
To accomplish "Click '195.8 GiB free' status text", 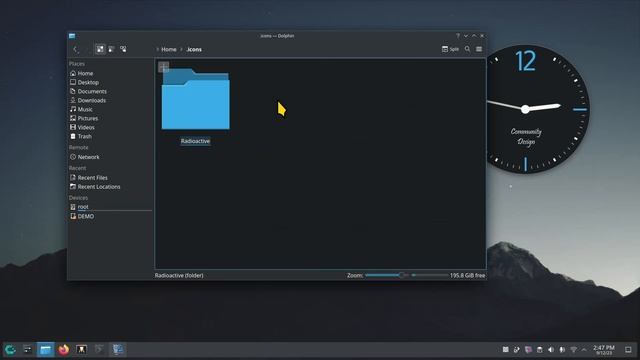I will (x=468, y=276).
